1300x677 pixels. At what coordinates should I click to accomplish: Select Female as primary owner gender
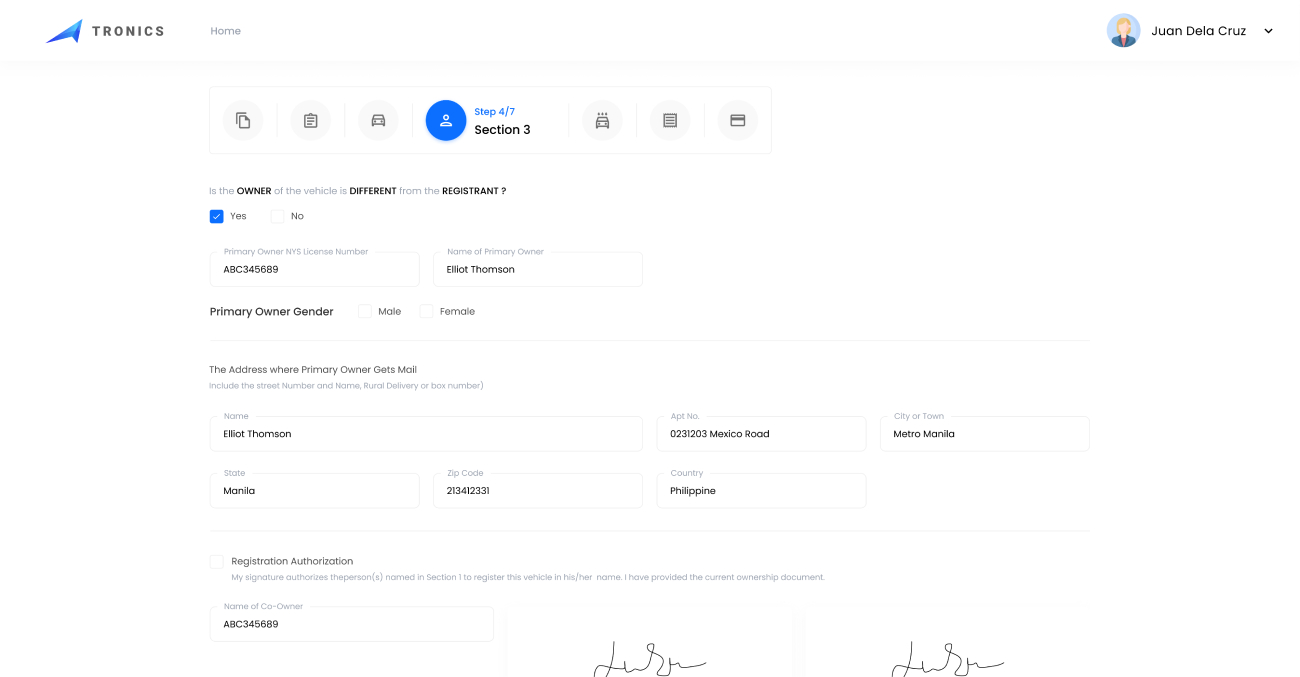[426, 312]
